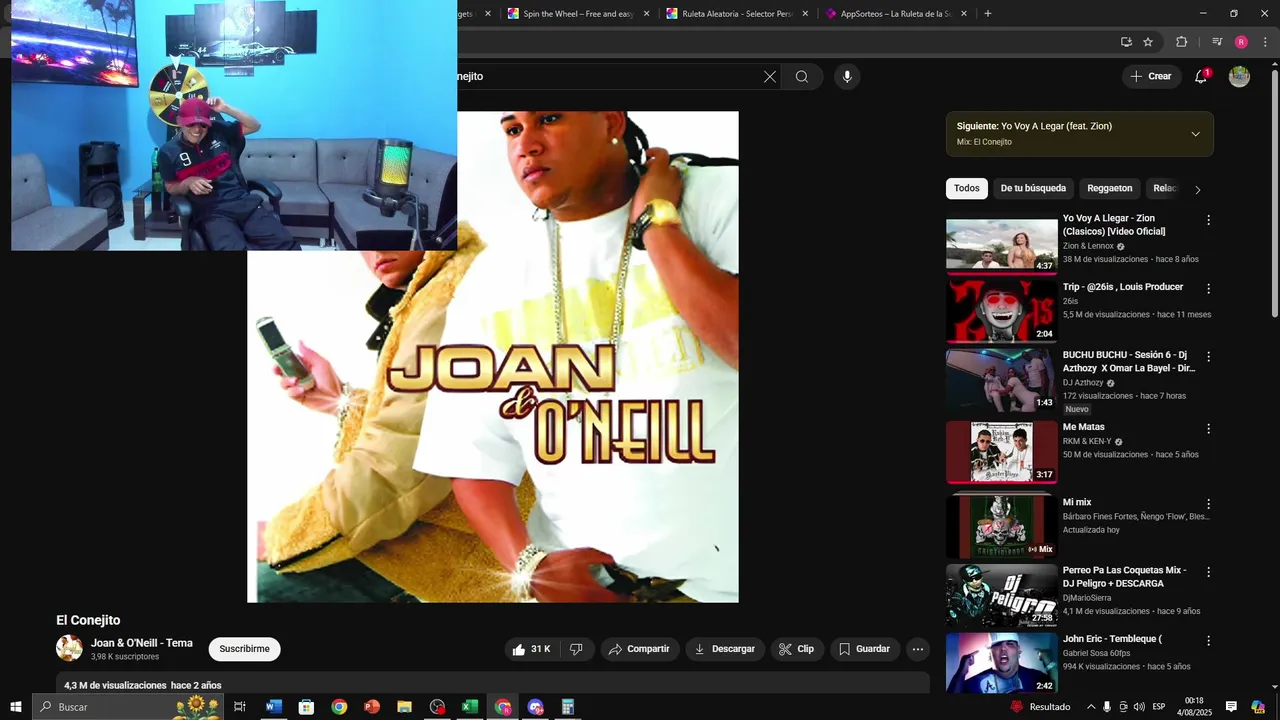This screenshot has height=720, width=1280.
Task: Save video with the Guardar button
Action: pos(865,649)
